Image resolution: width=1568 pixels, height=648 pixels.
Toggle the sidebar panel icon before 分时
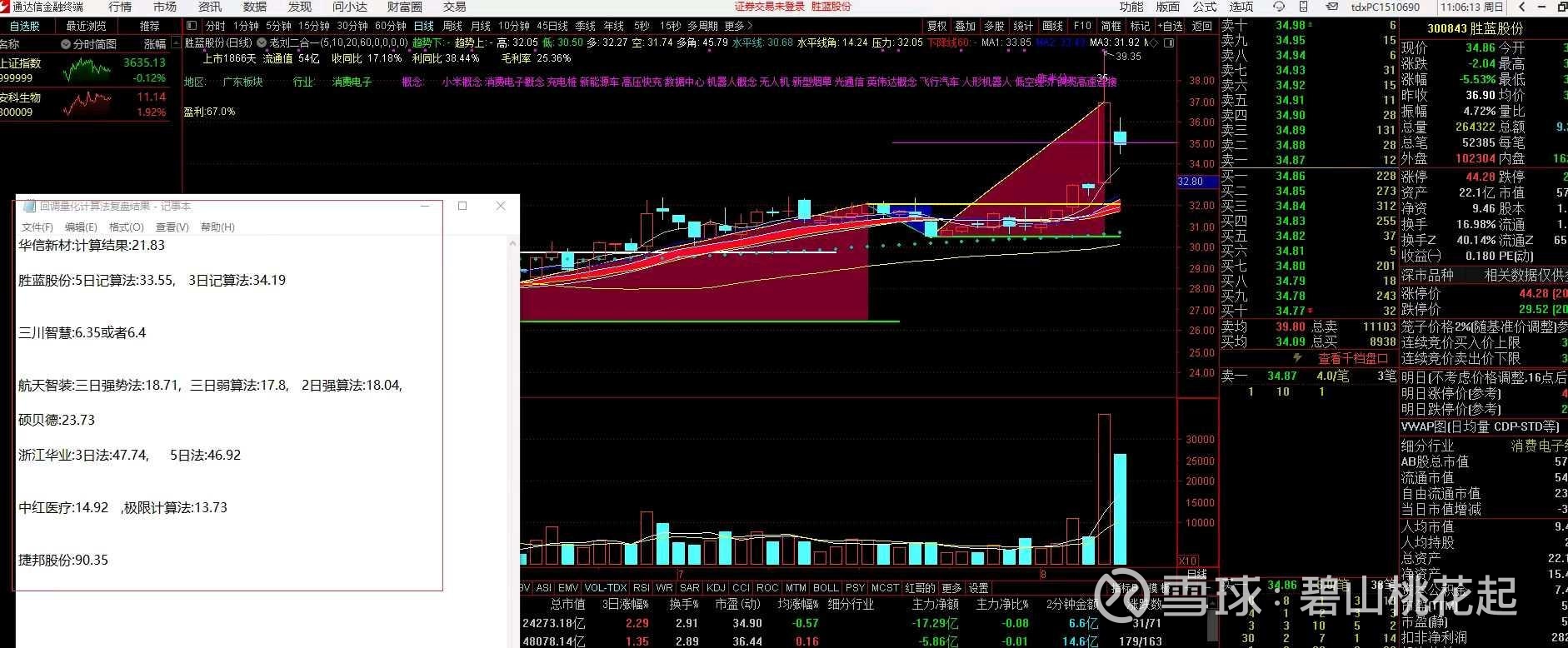pyautogui.click(x=192, y=26)
